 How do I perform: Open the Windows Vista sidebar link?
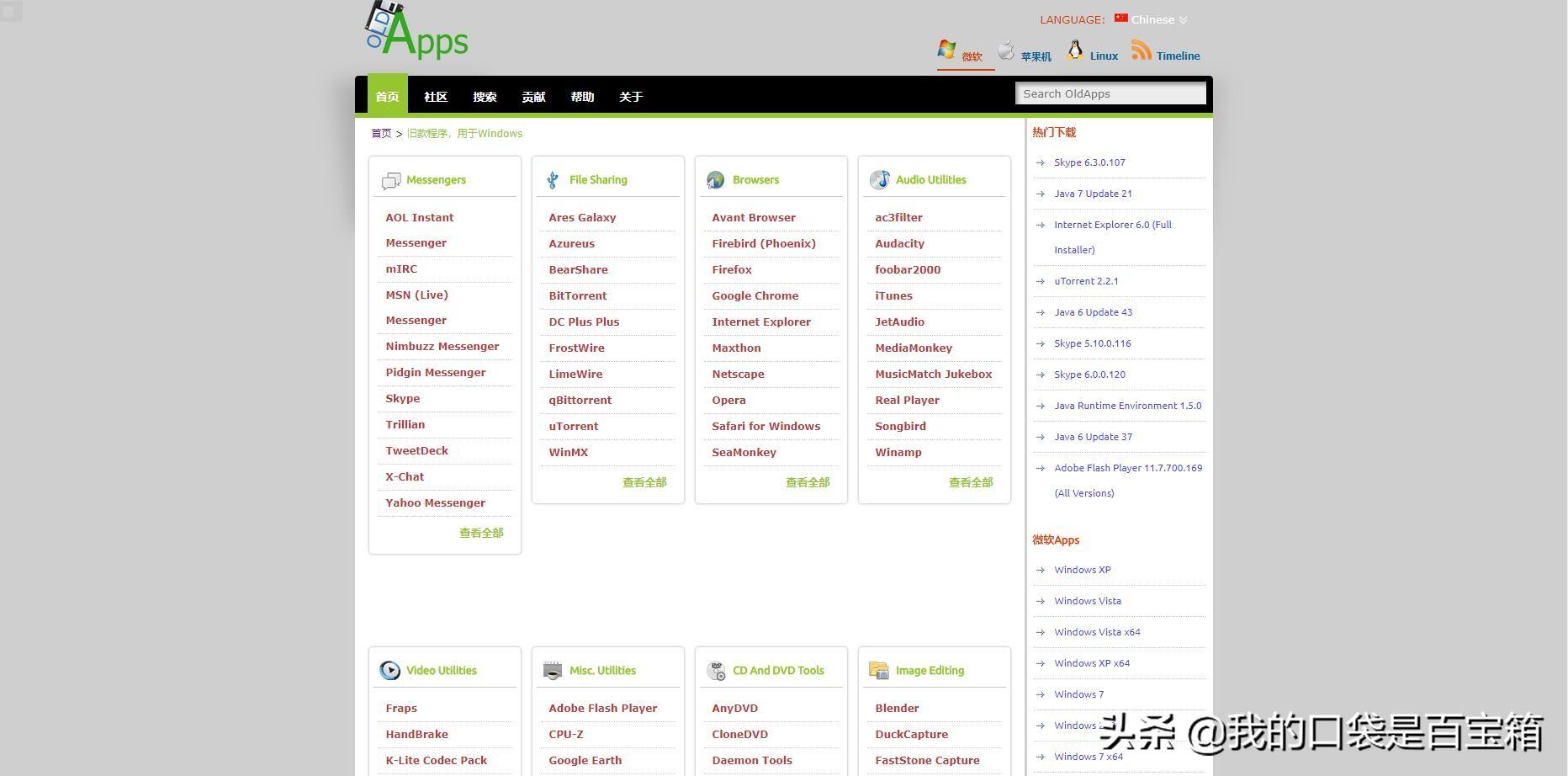(x=1088, y=601)
